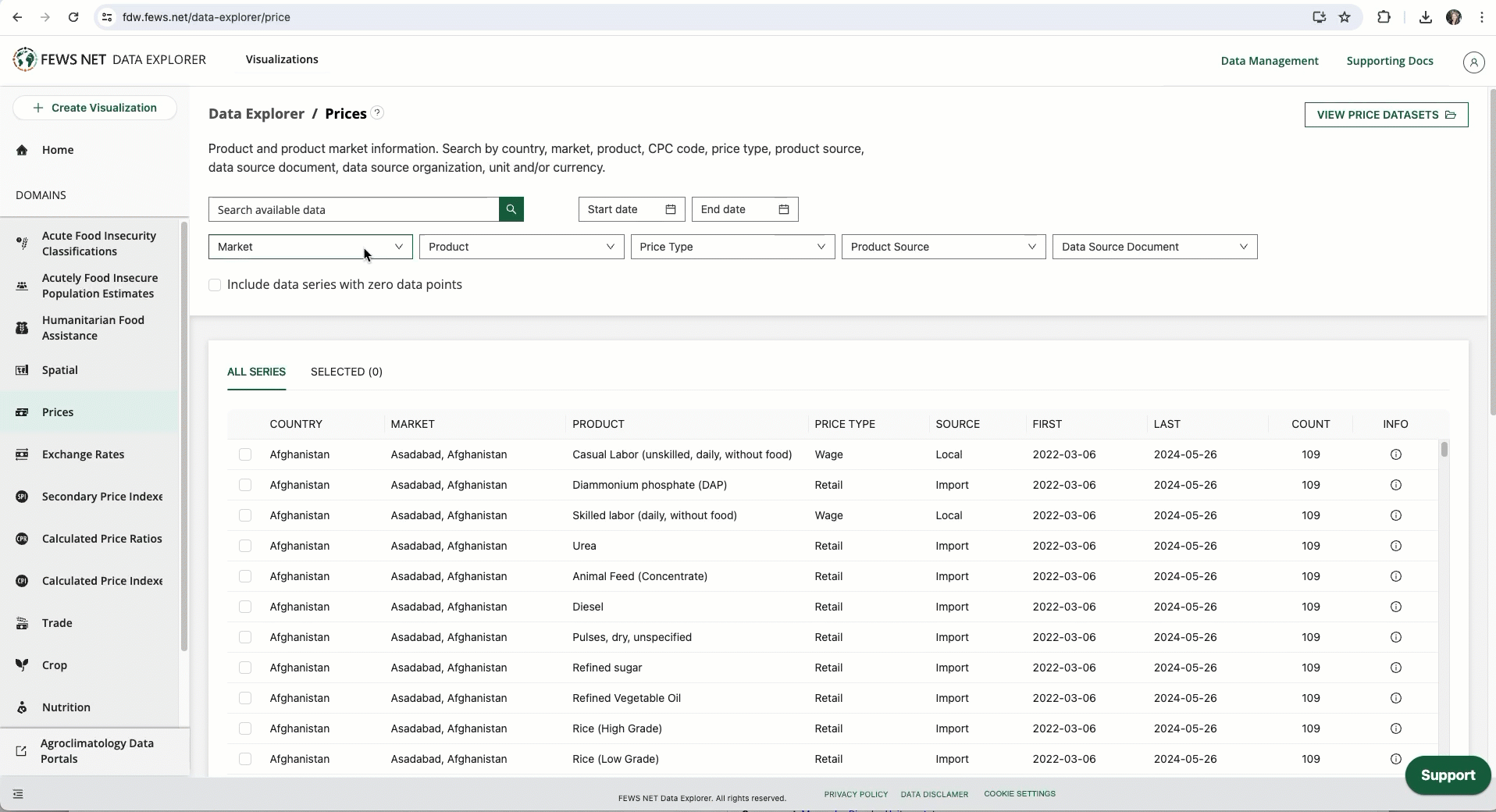Open the user account profile icon

tap(1473, 62)
